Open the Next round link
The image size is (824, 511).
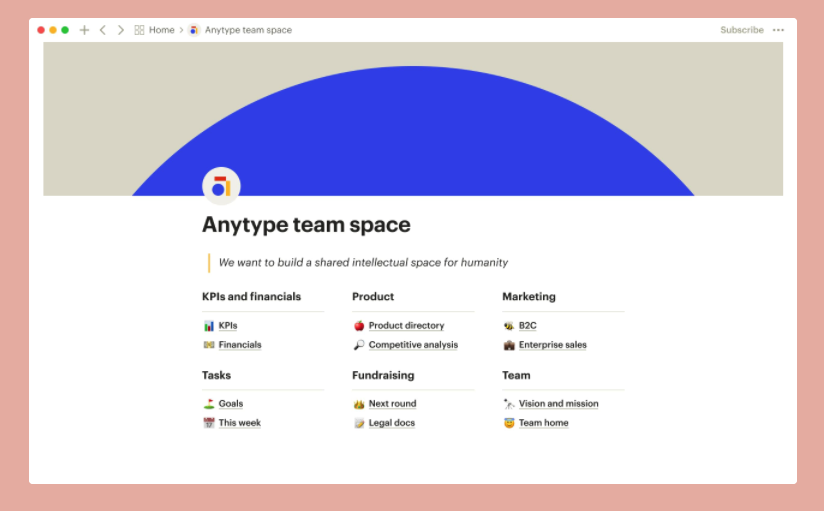coord(393,404)
